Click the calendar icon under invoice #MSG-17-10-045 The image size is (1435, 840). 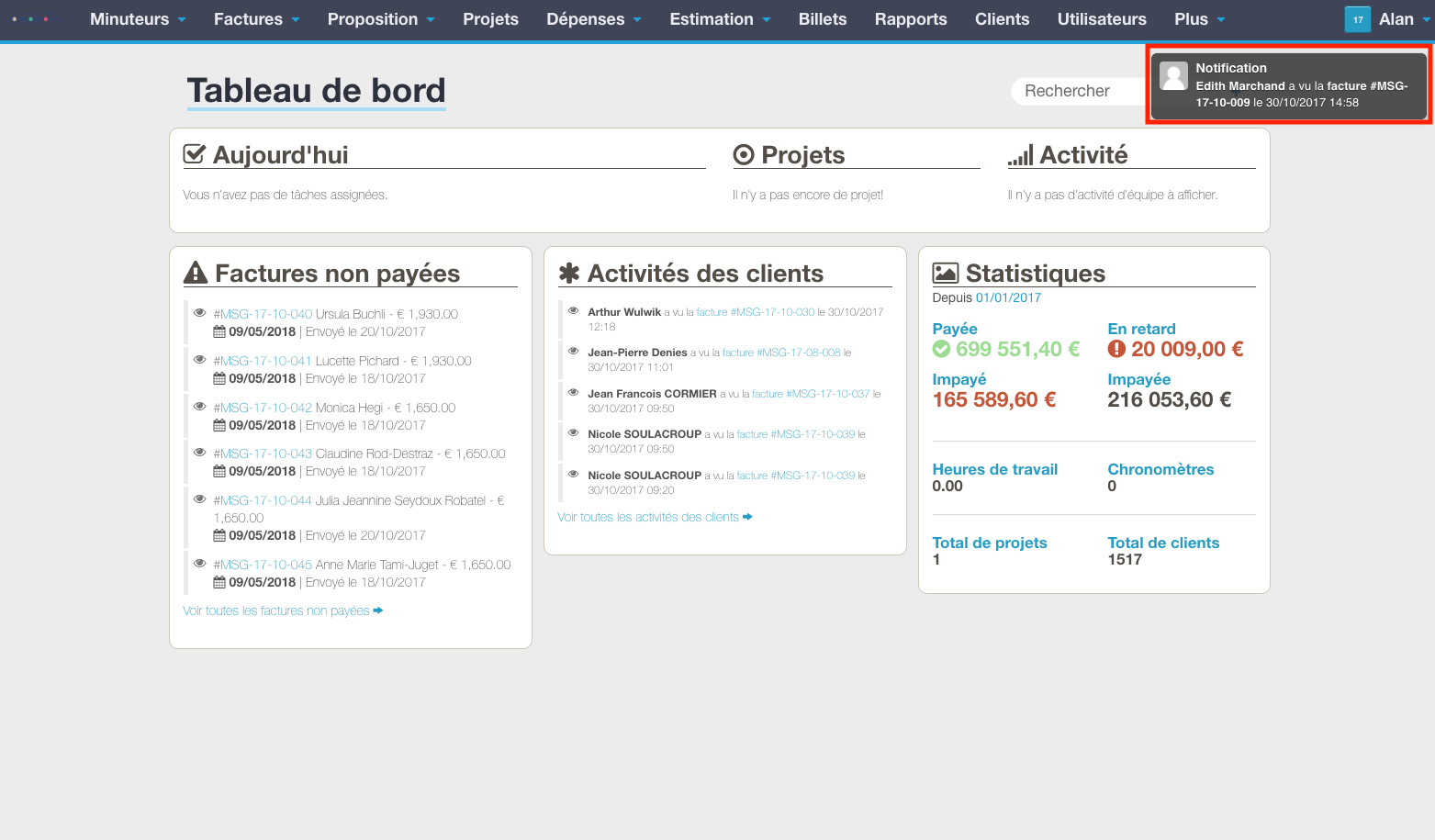pos(219,582)
